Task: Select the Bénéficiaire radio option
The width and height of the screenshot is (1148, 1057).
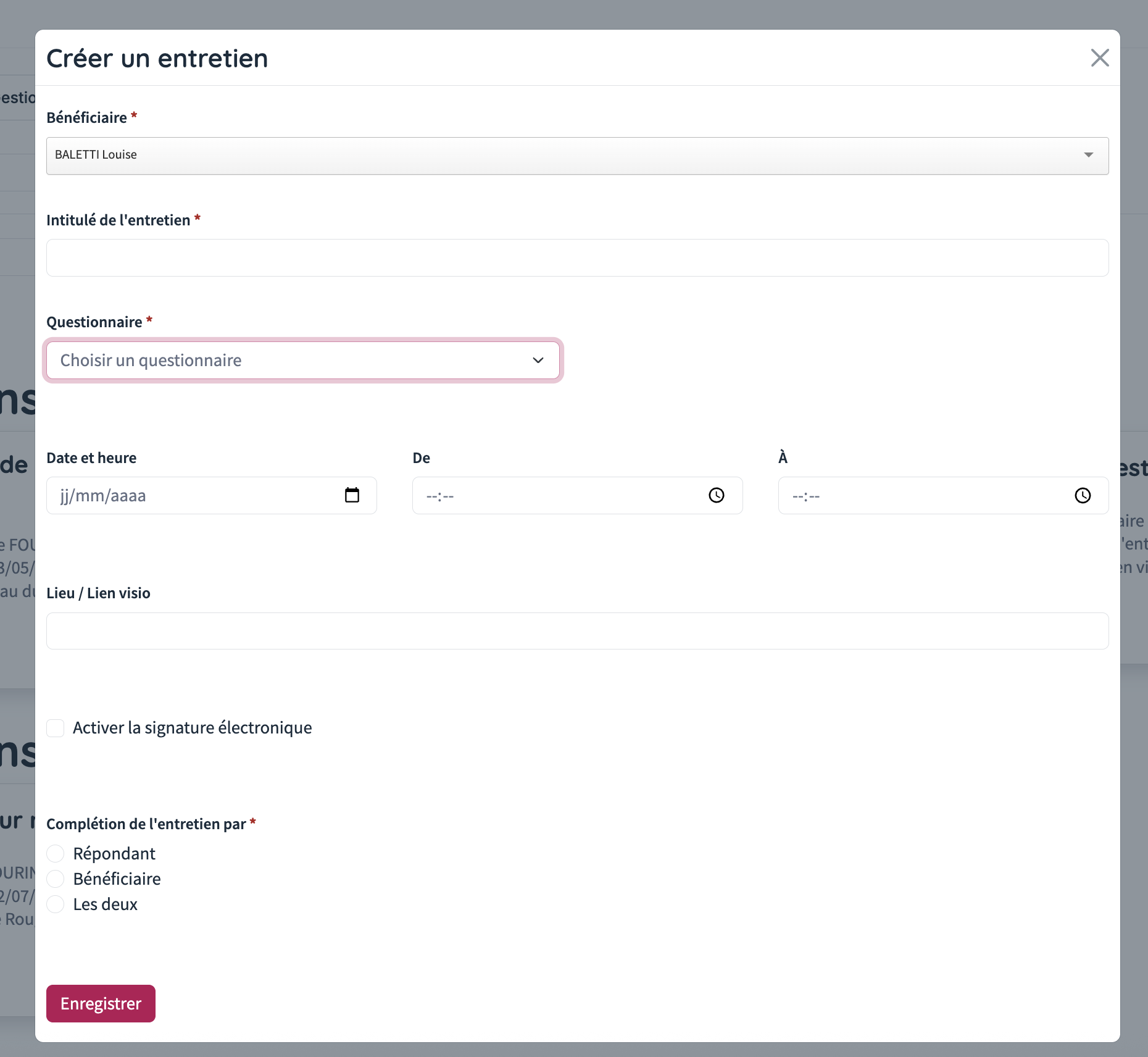Action: pos(56,879)
